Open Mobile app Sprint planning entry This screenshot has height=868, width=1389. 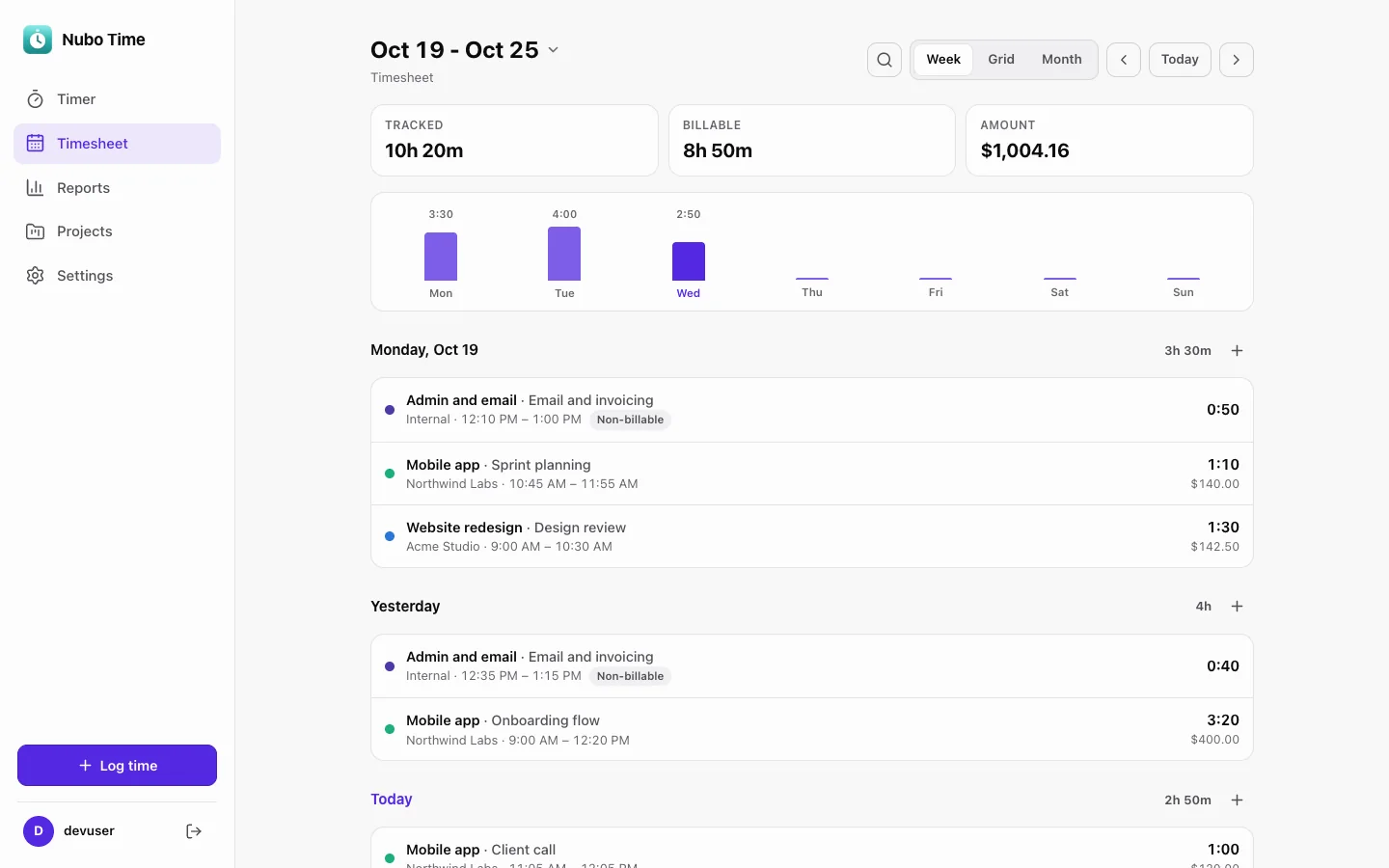812,474
